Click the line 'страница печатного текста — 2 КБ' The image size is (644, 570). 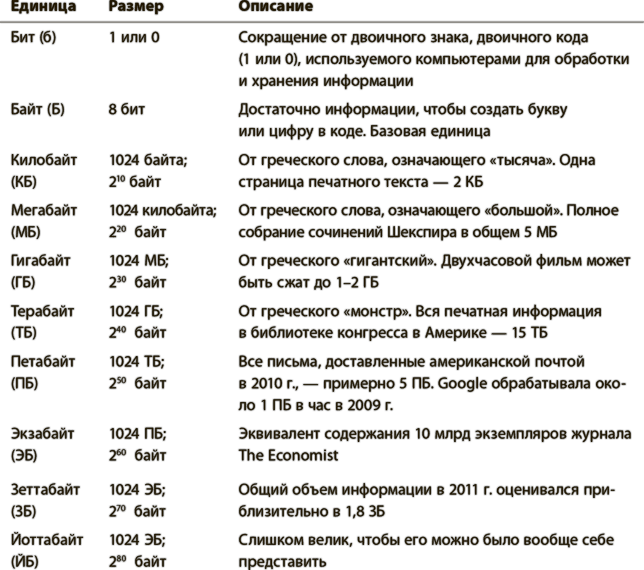point(361,182)
